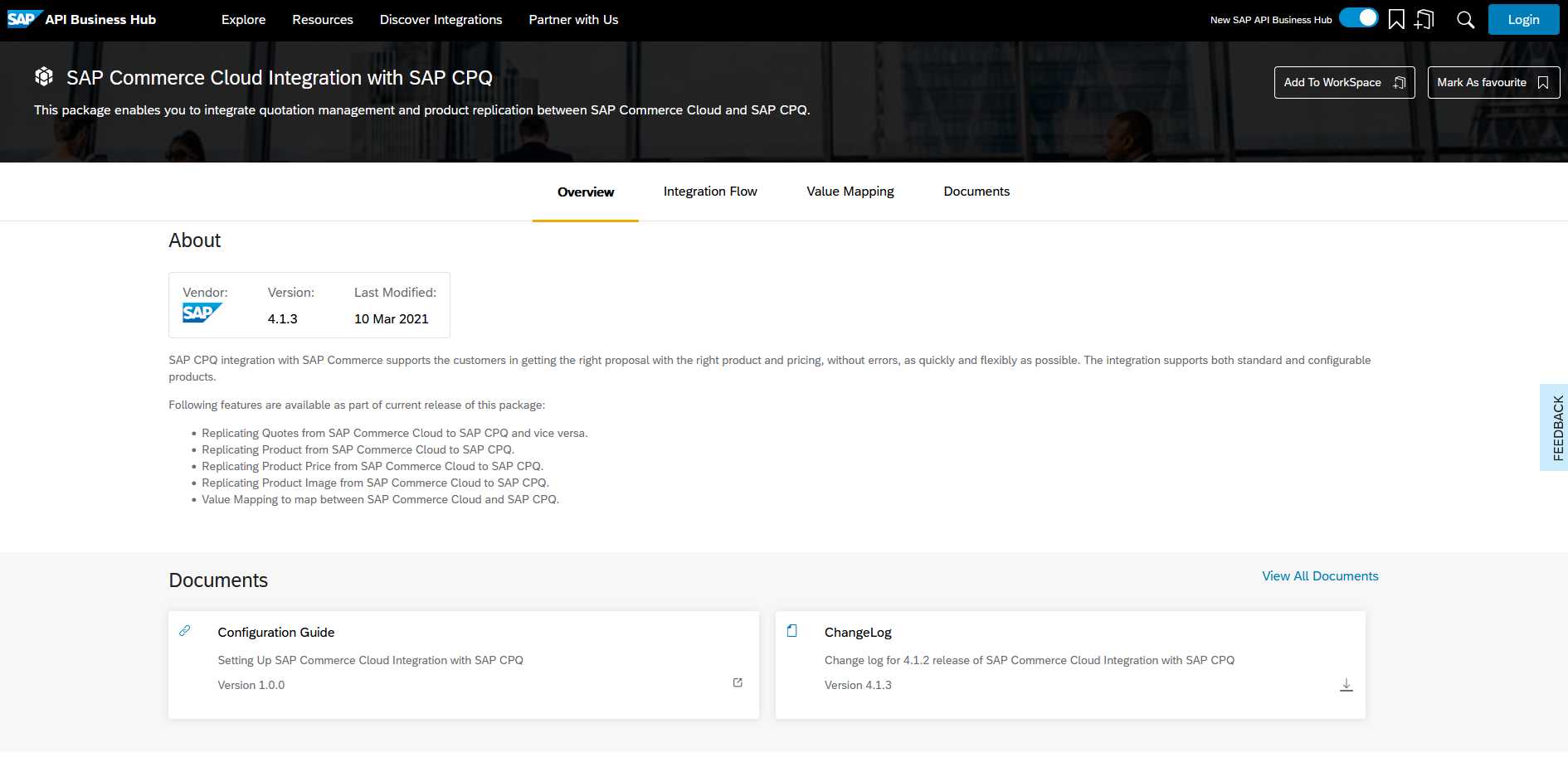Click the link icon on Configuration Guide card
This screenshot has width=1568, height=762.
[x=185, y=631]
